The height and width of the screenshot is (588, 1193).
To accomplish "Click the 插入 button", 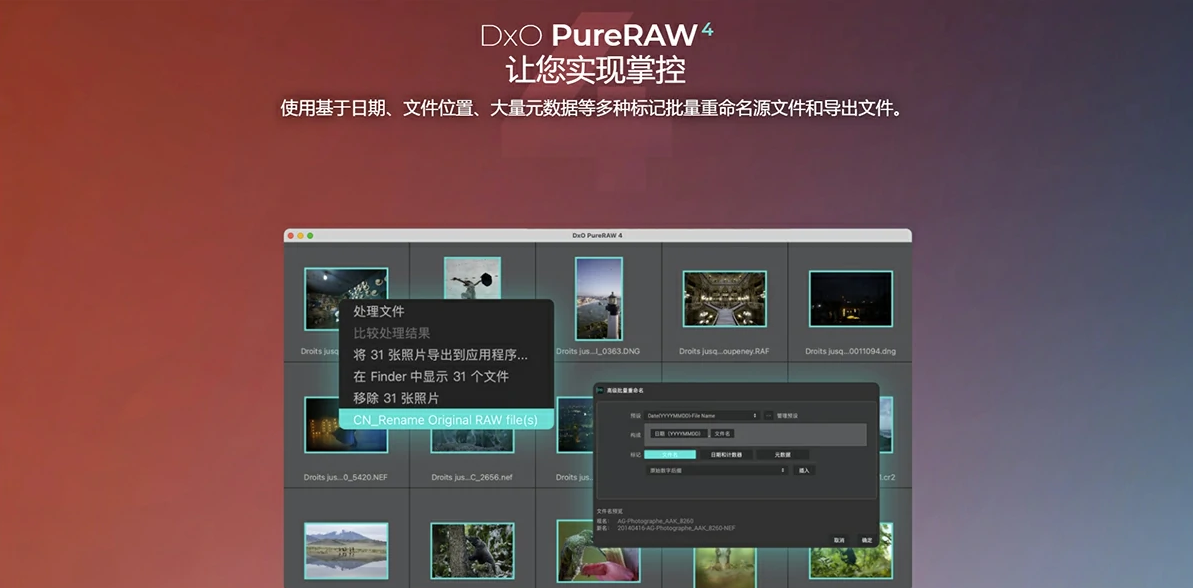I will 803,471.
